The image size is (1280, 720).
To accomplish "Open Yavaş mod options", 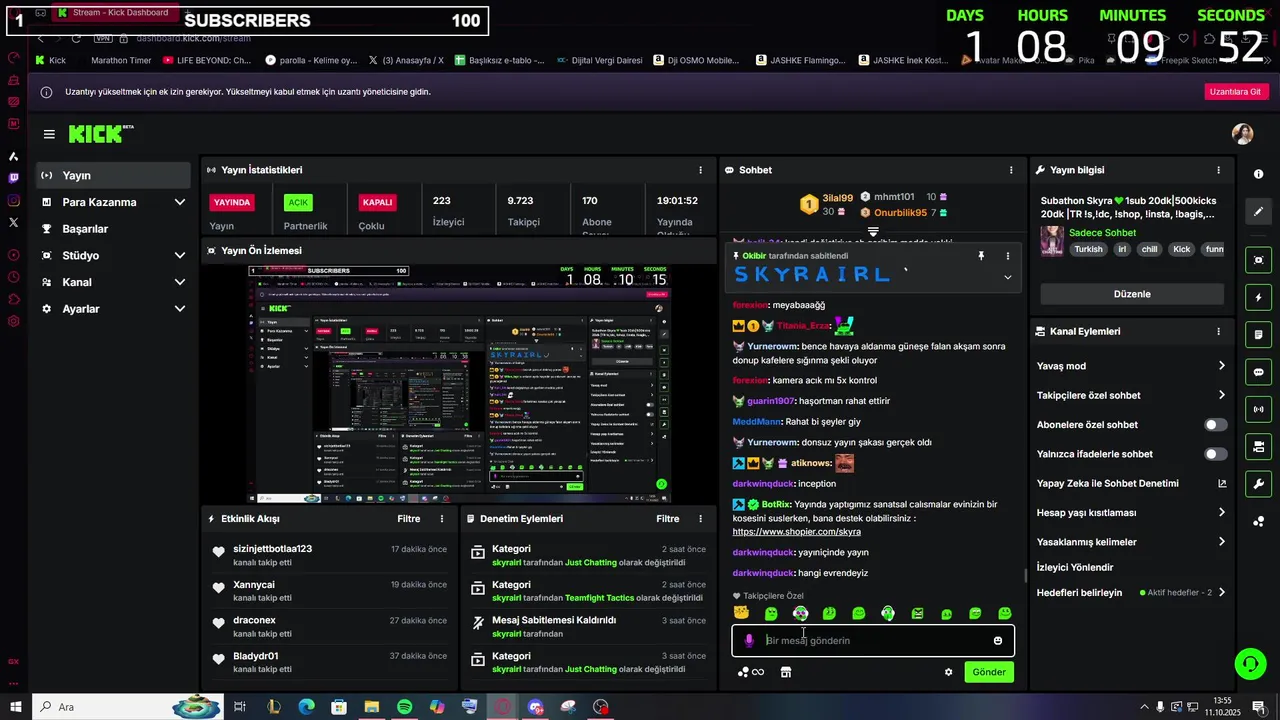I will tap(1131, 366).
